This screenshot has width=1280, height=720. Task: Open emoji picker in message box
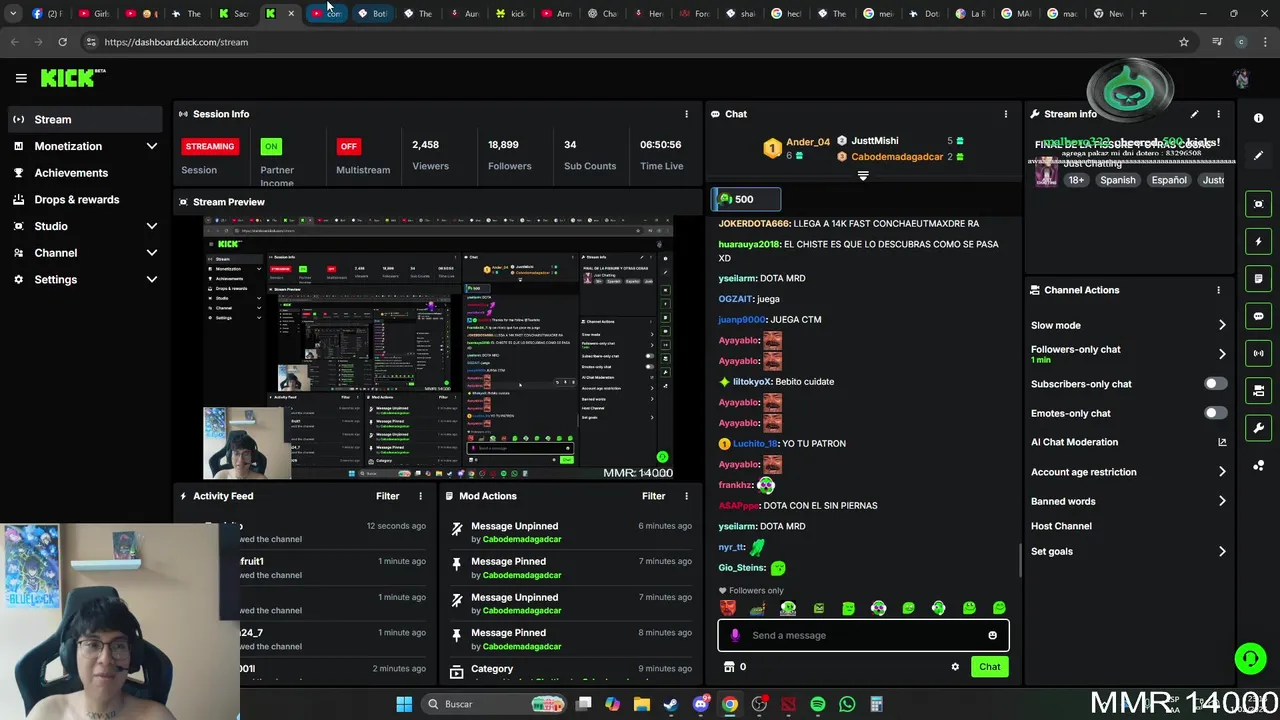point(992,635)
